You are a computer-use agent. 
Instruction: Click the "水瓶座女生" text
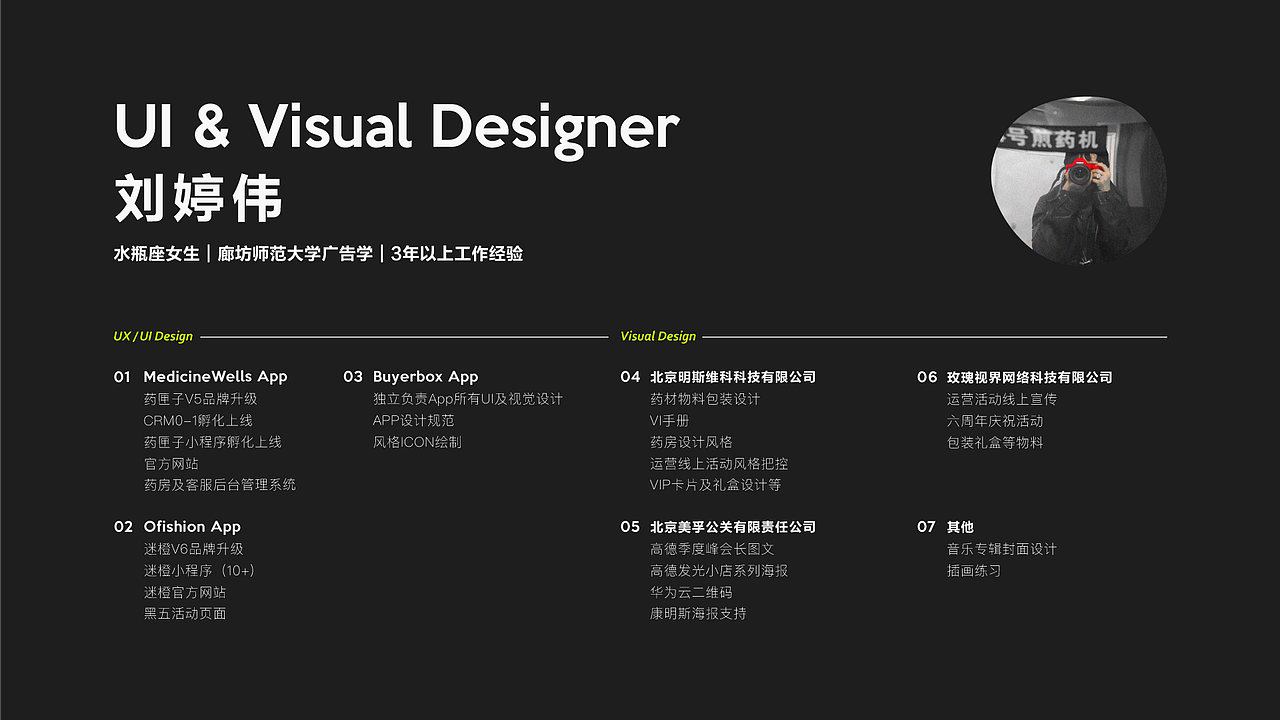(157, 254)
